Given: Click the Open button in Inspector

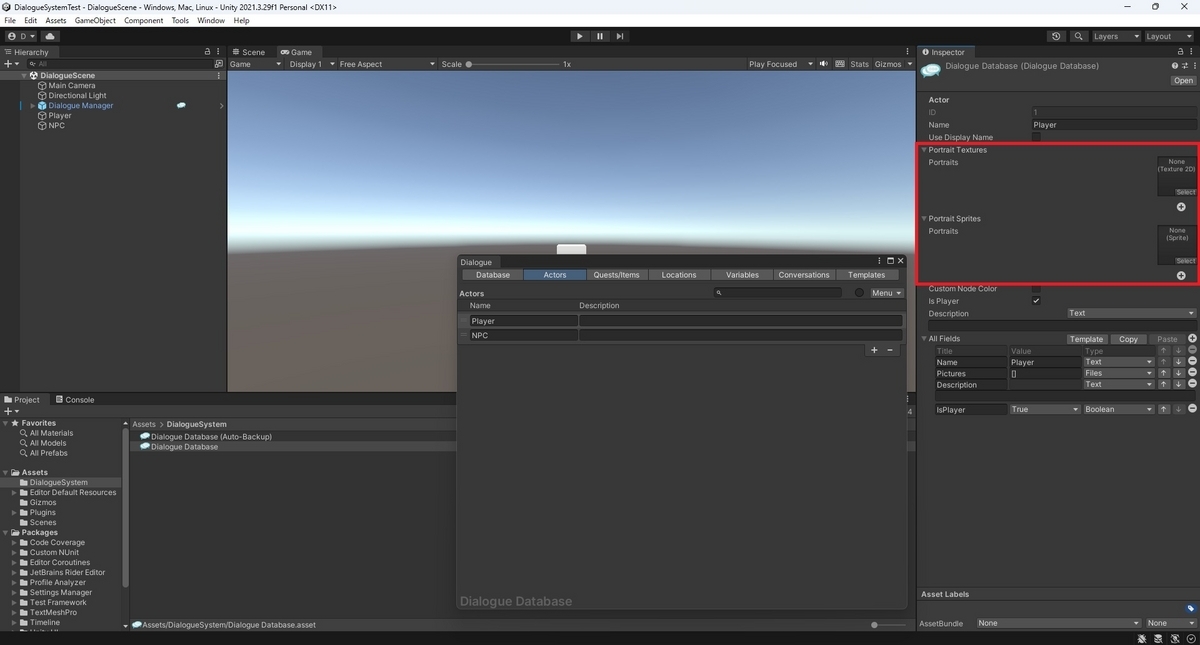Looking at the screenshot, I should [1183, 81].
